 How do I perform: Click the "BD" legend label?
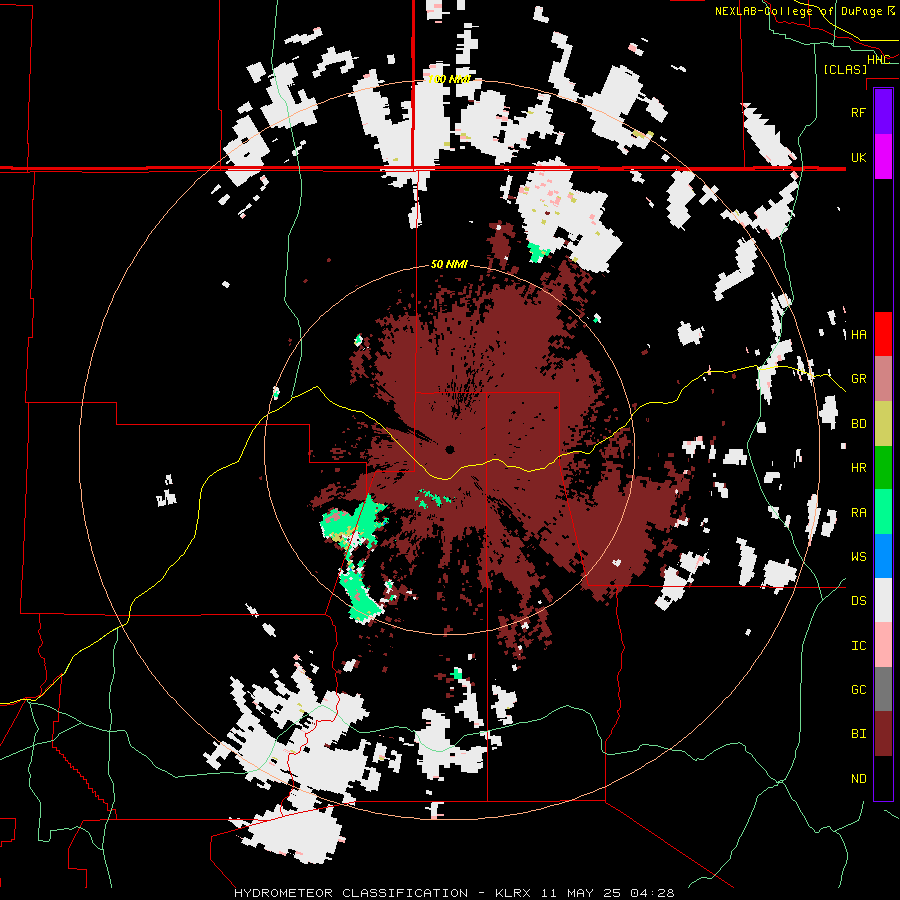pyautogui.click(x=858, y=424)
